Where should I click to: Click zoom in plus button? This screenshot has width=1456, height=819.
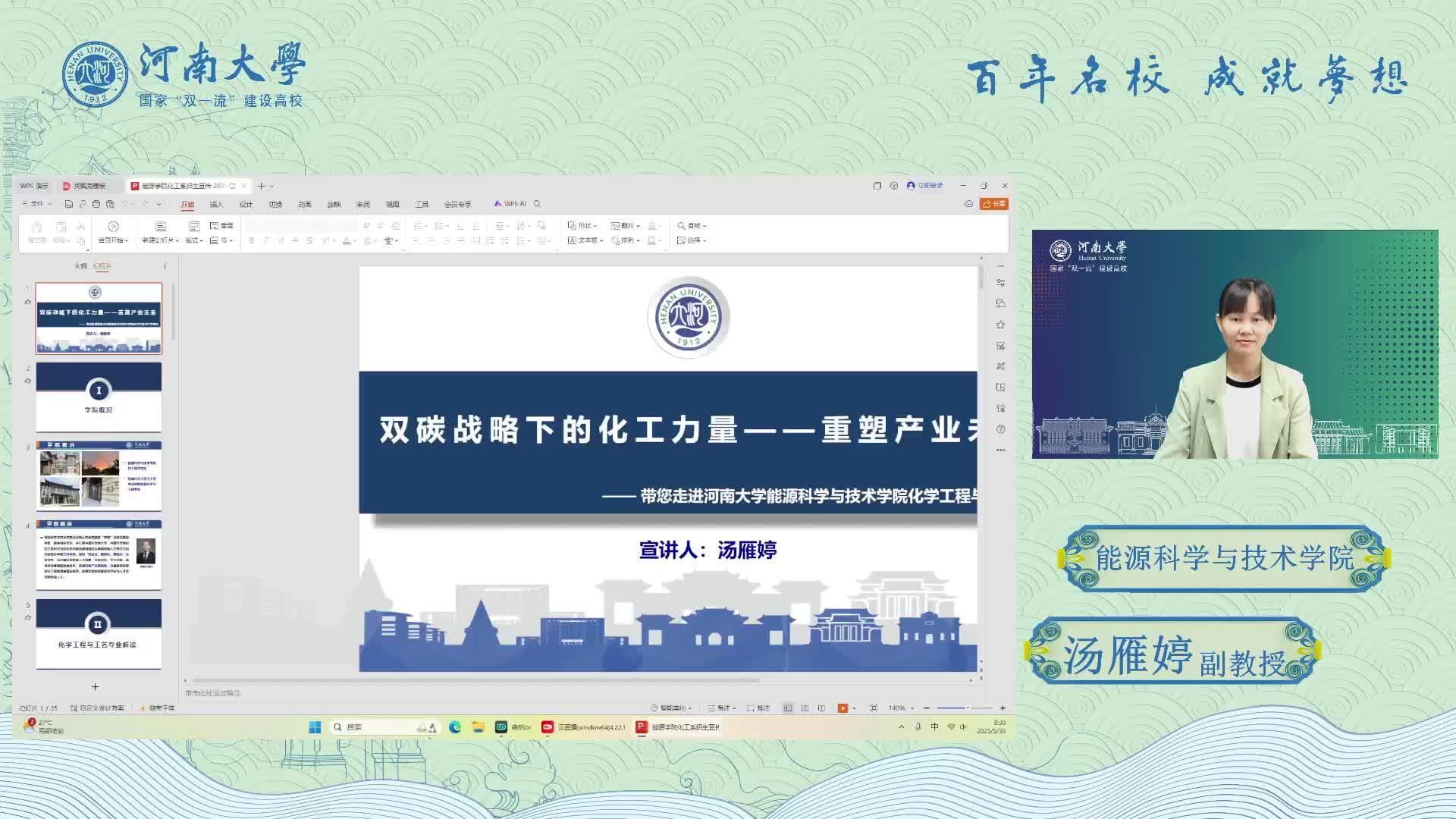point(1003,708)
